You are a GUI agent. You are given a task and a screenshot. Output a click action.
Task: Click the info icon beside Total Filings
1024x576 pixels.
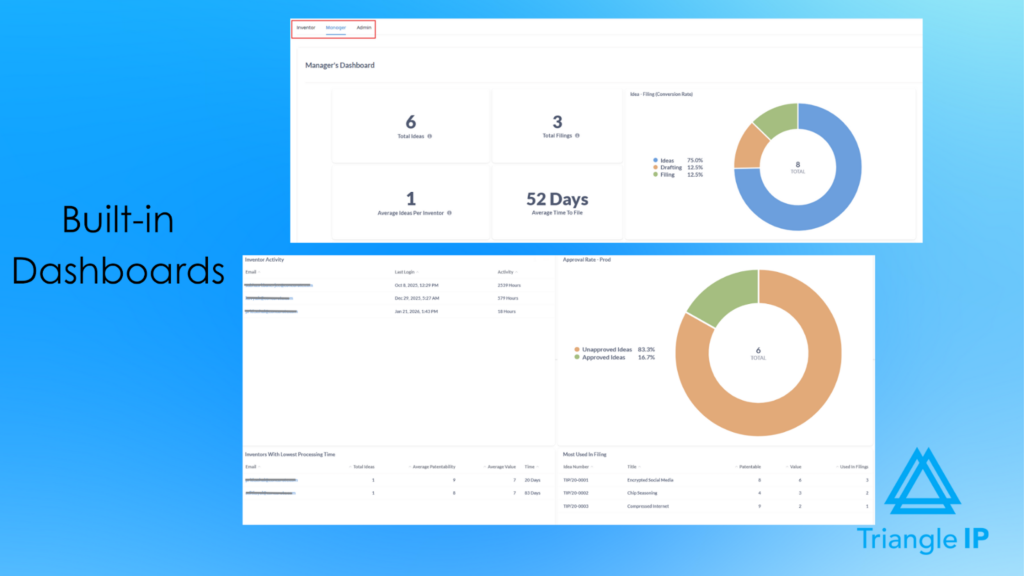tap(577, 135)
